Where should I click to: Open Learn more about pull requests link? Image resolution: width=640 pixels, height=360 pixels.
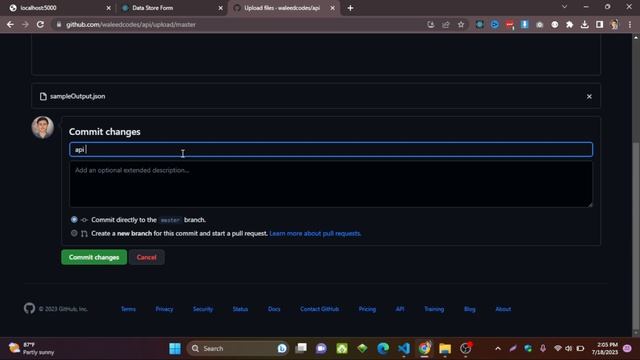315,233
